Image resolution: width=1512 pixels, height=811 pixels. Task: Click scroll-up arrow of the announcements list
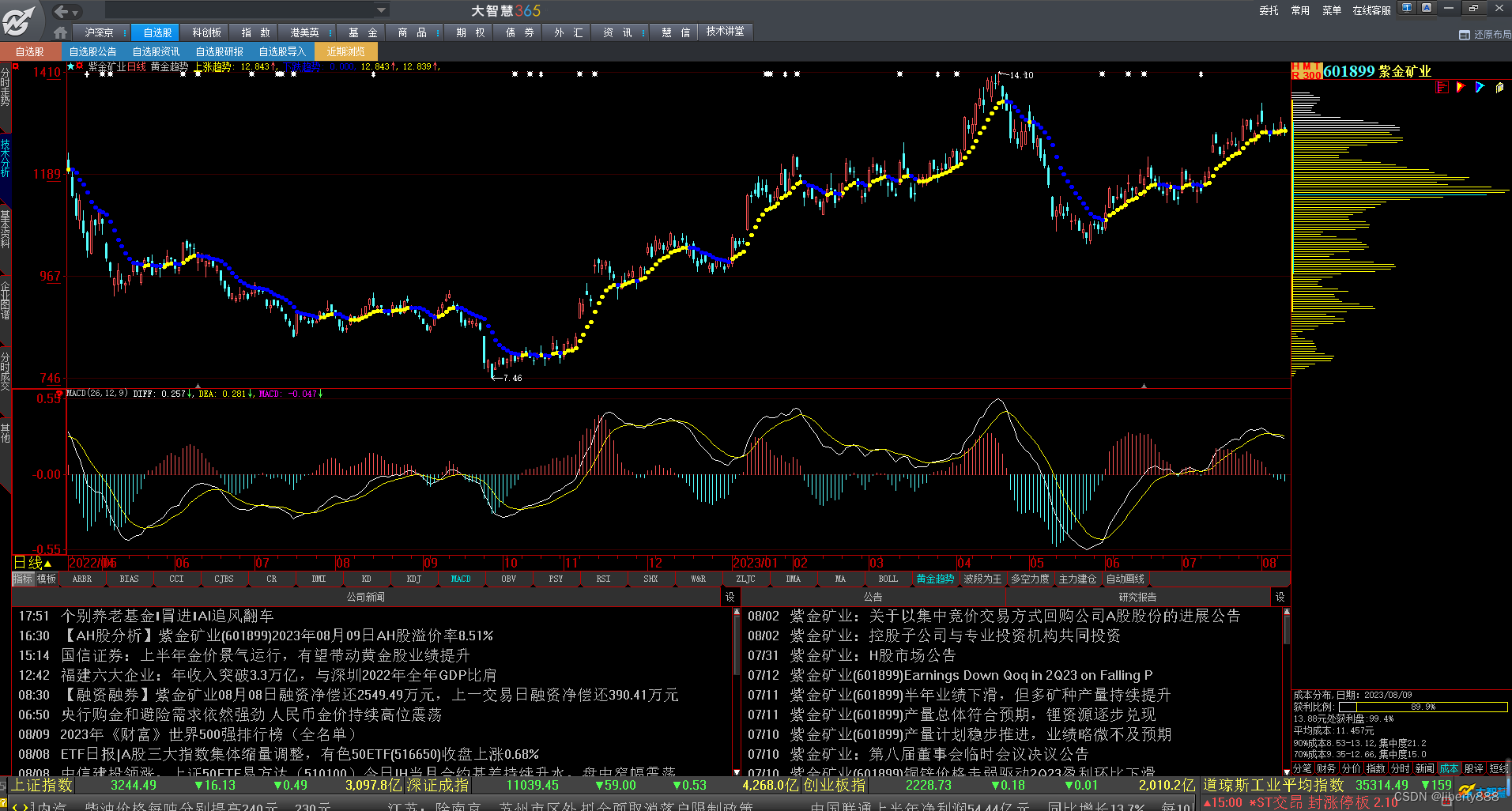[x=1286, y=612]
